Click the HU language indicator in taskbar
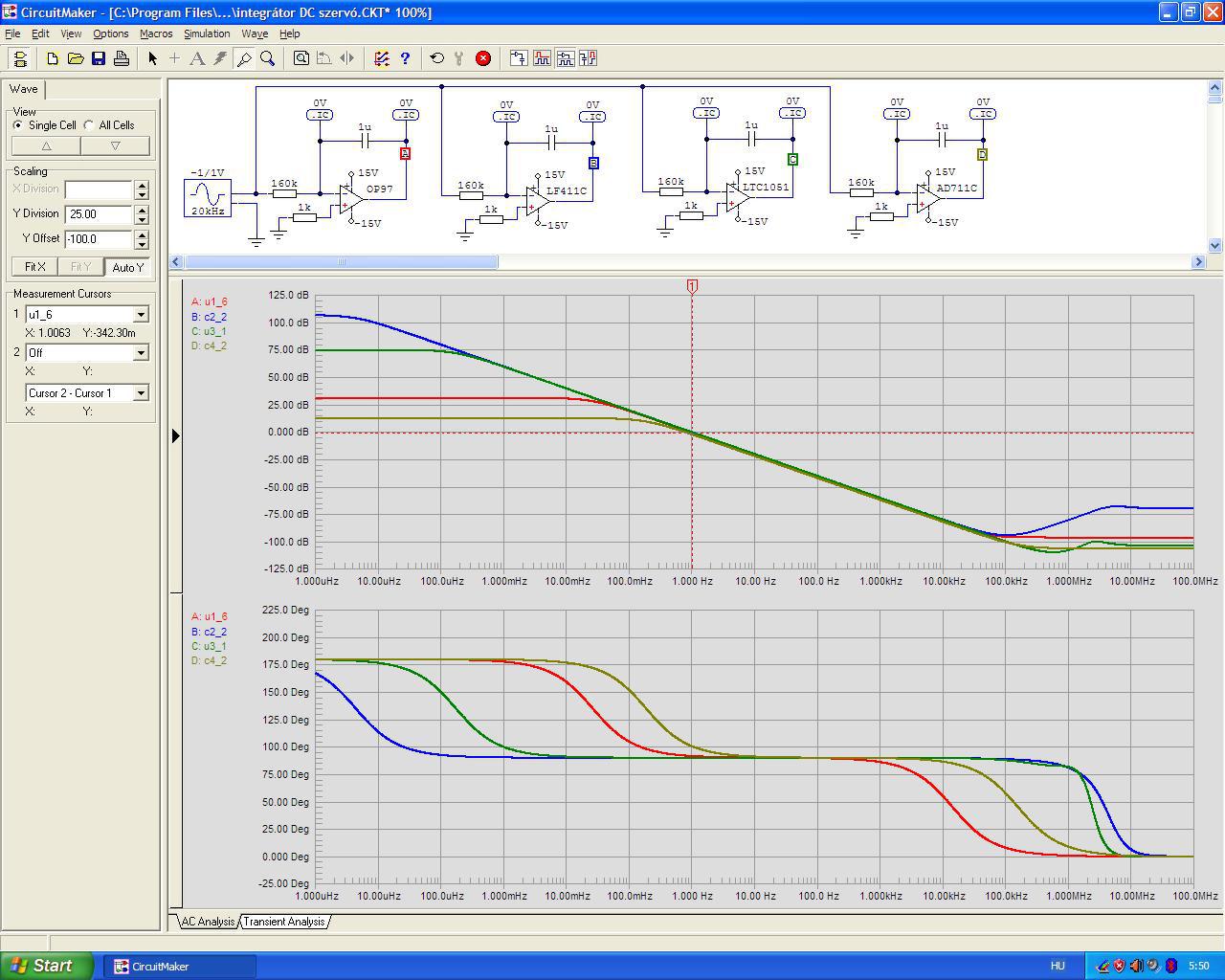This screenshot has height=980, width=1225. coord(1058,966)
